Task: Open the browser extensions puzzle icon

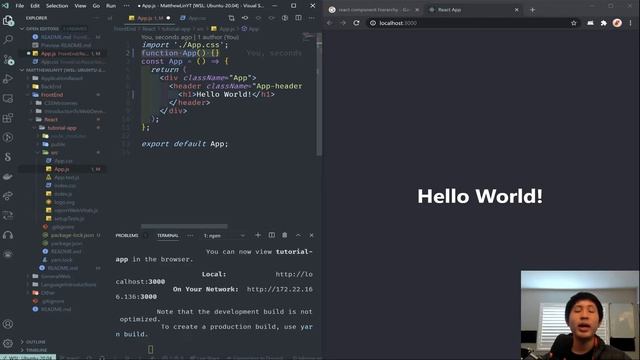Action: 603,23
